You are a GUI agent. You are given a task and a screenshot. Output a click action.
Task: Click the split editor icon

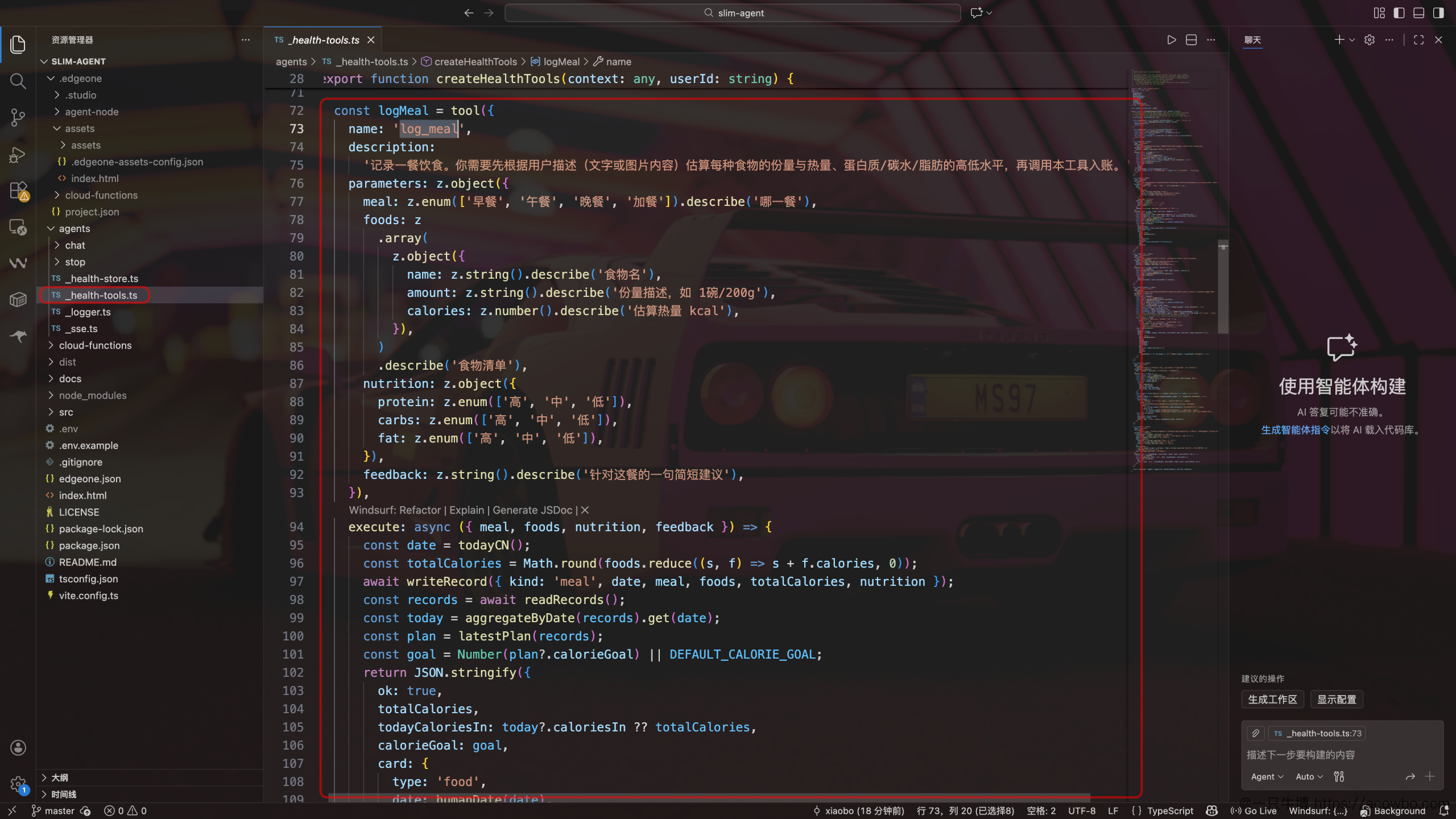1192,40
